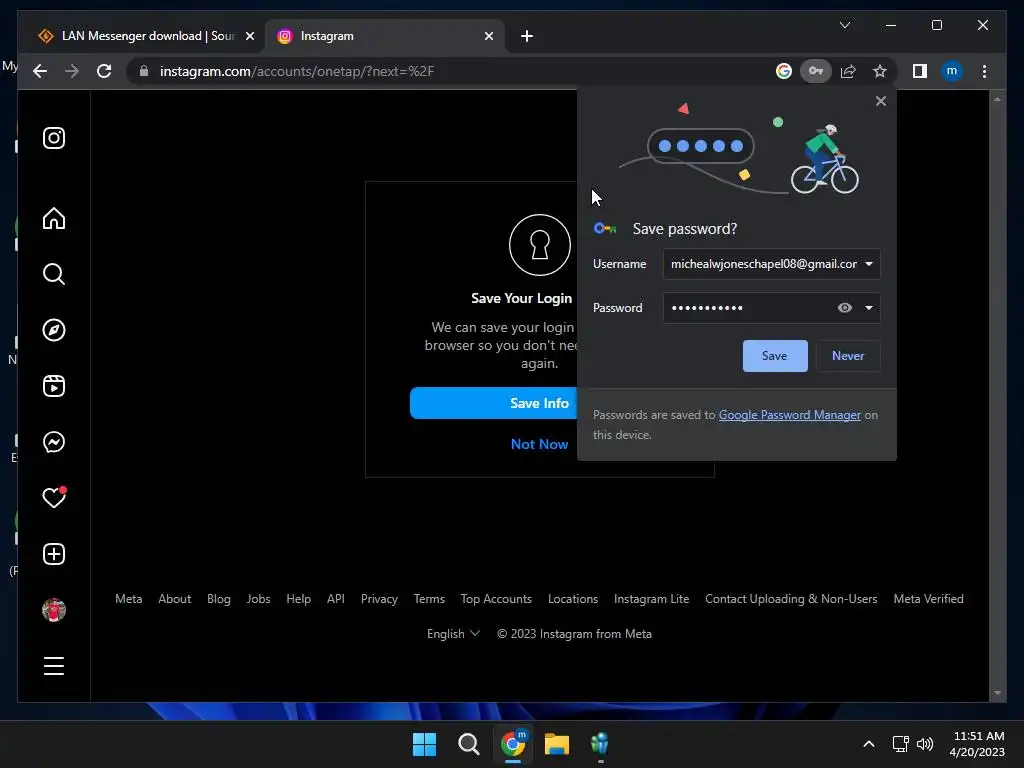Click Save Info on Instagram
Image resolution: width=1024 pixels, height=768 pixels.
click(x=493, y=403)
